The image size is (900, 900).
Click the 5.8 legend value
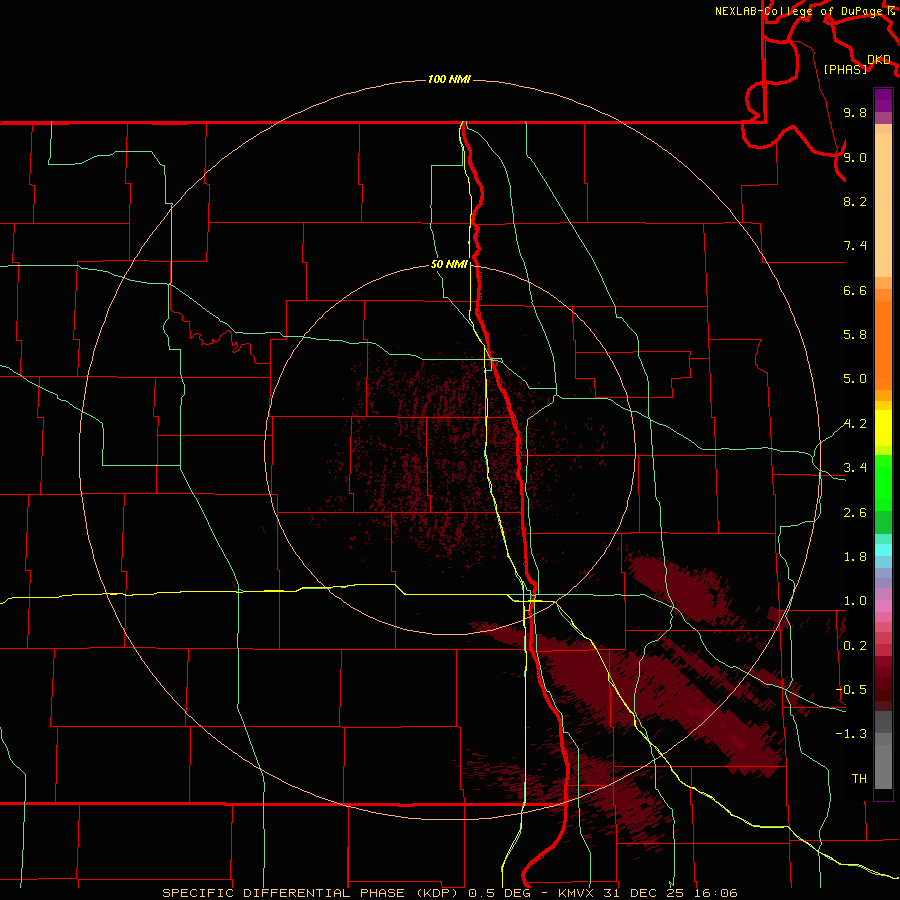(855, 335)
